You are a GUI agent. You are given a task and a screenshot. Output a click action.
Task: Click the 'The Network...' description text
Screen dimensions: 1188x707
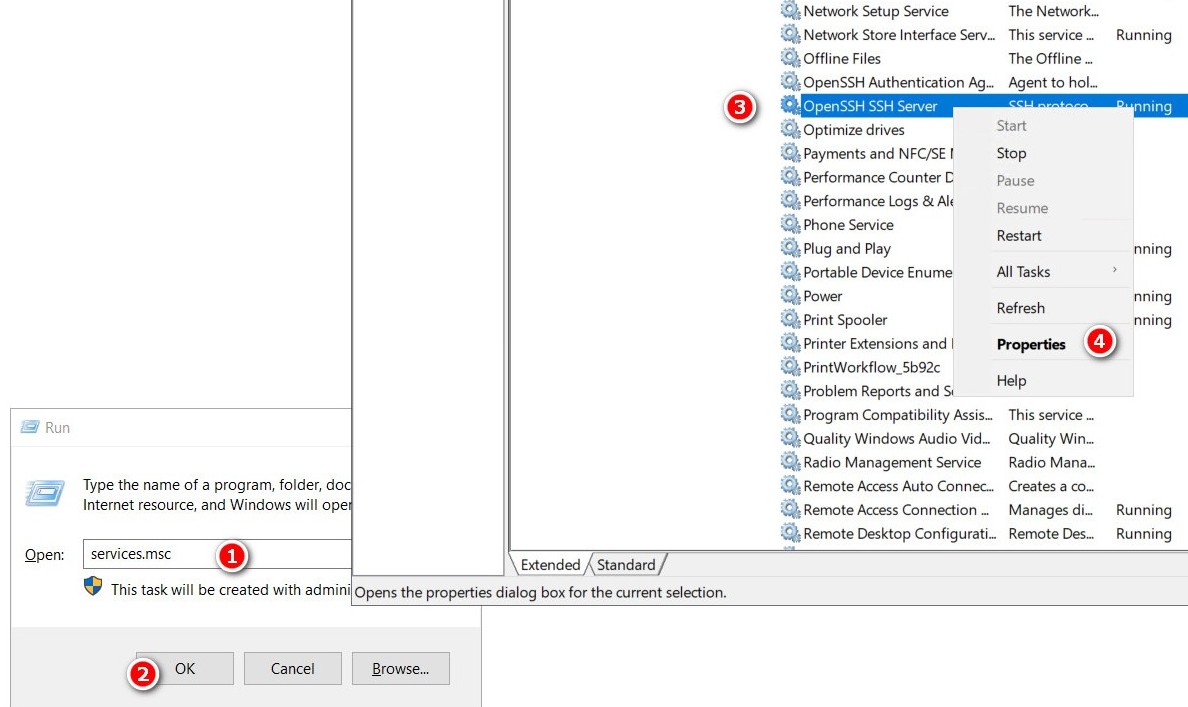pos(1053,11)
